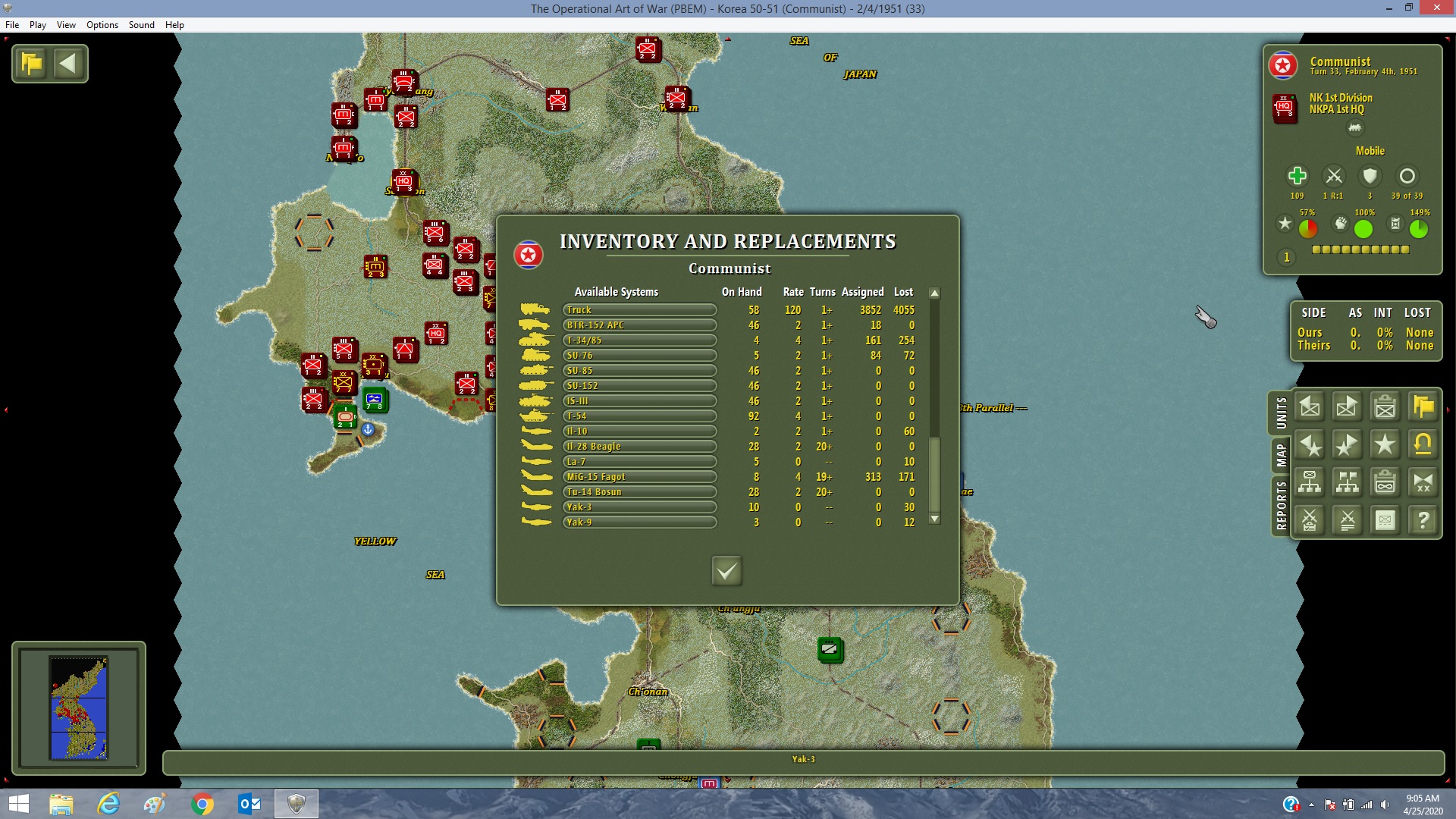Click the 'Lost' column header in inventory
This screenshot has height=819, width=1456.
coord(903,292)
